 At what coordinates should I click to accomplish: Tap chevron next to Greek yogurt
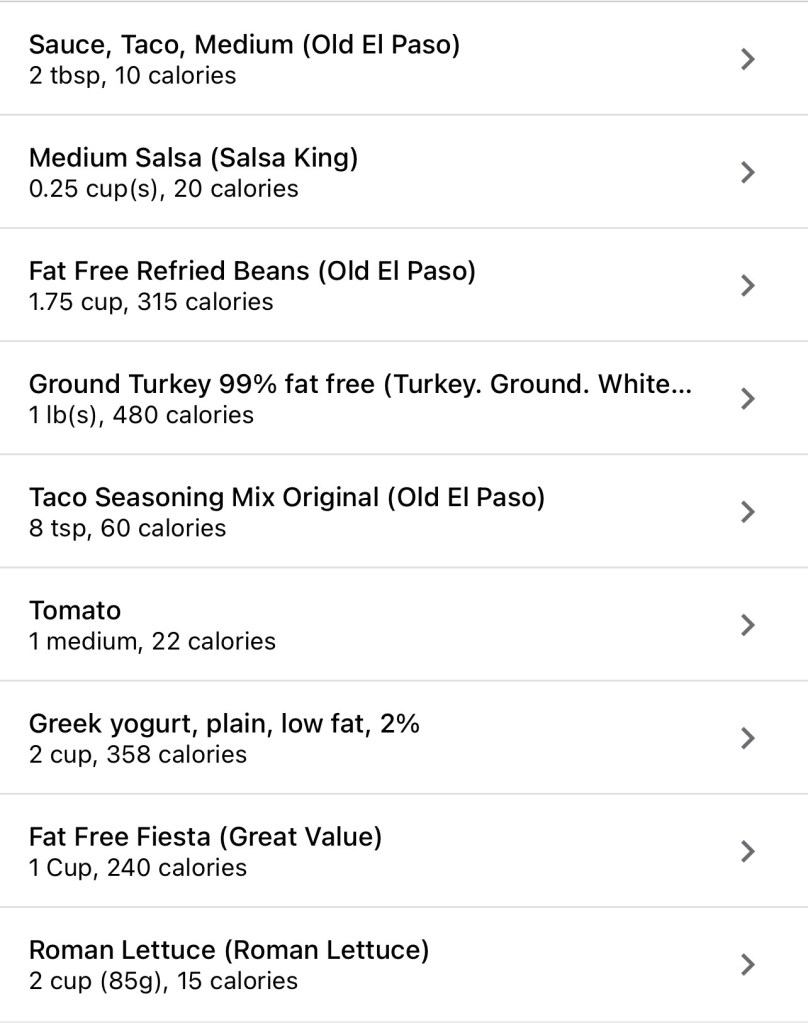746,738
